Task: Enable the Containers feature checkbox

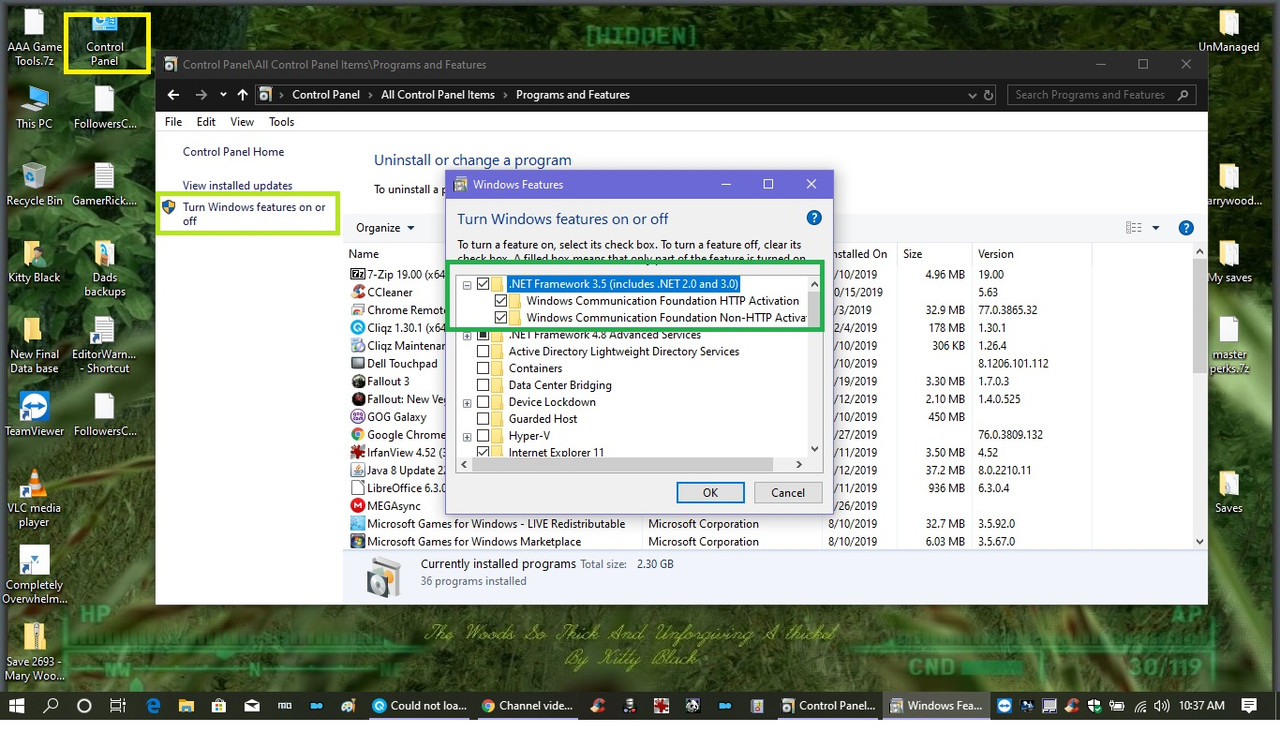Action: tap(484, 368)
